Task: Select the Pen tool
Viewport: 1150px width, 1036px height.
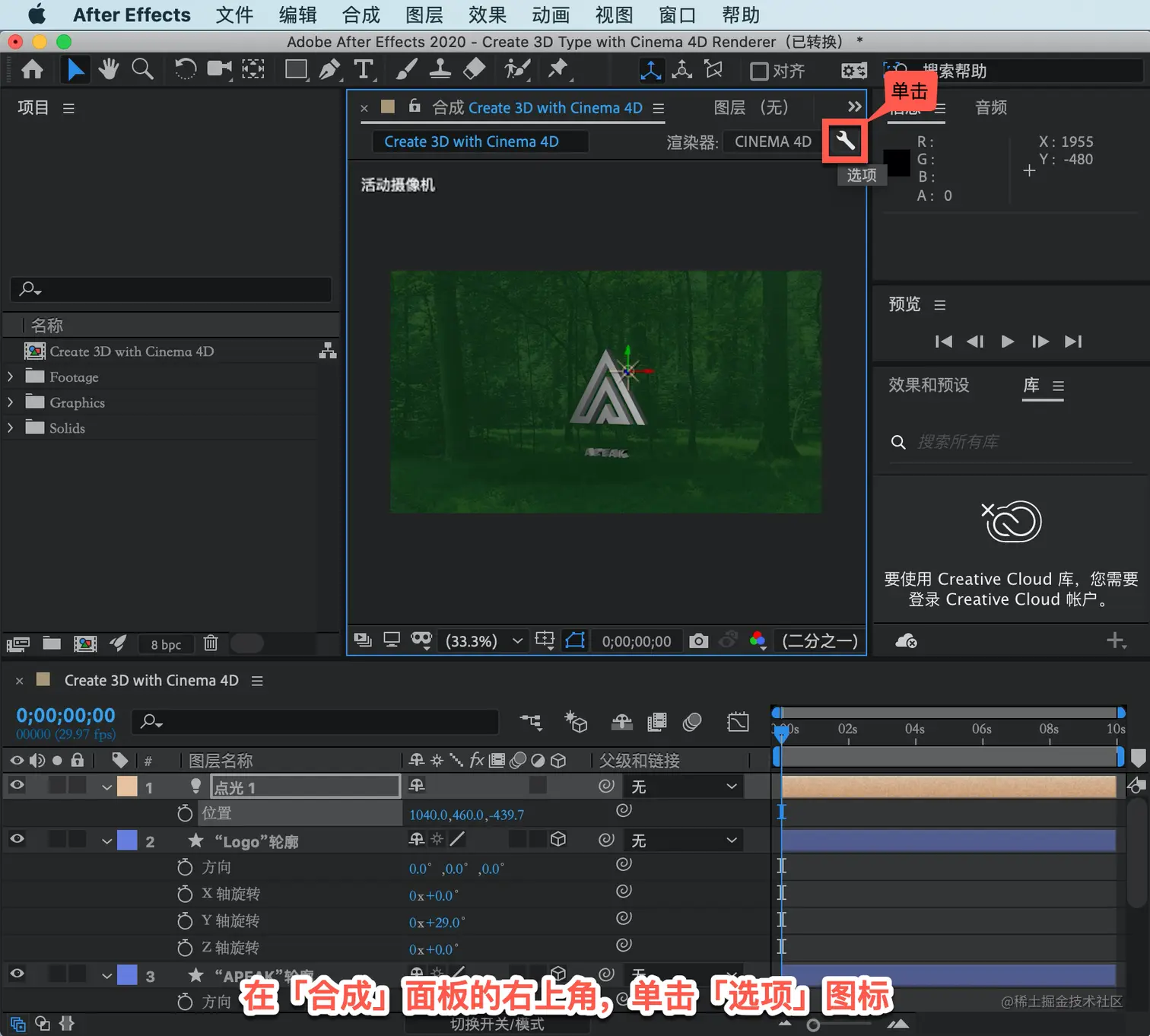Action: click(x=329, y=70)
